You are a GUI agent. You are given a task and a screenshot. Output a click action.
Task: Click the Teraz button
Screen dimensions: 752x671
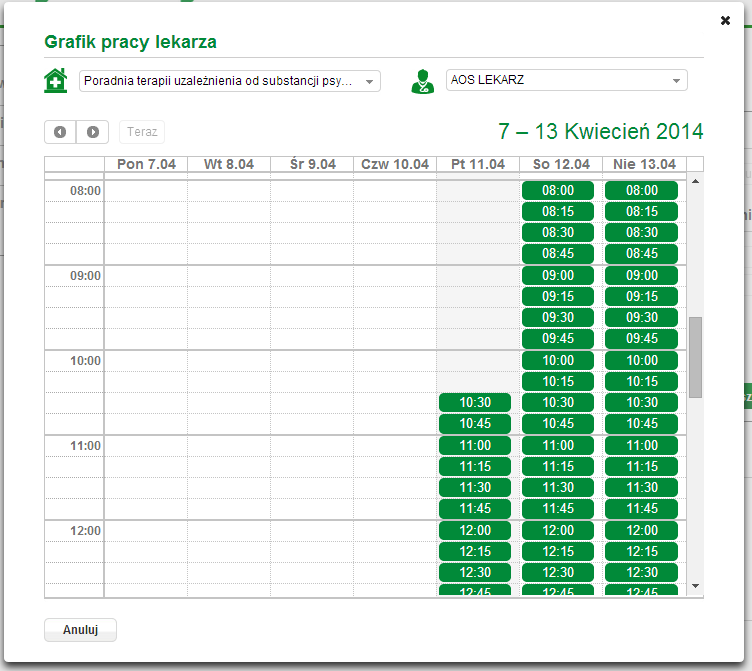coord(142,132)
